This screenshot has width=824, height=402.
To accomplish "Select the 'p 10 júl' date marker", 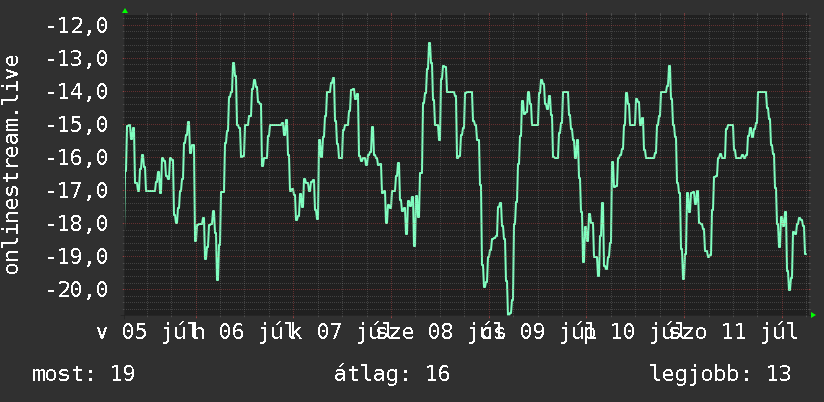I will (x=633, y=333).
